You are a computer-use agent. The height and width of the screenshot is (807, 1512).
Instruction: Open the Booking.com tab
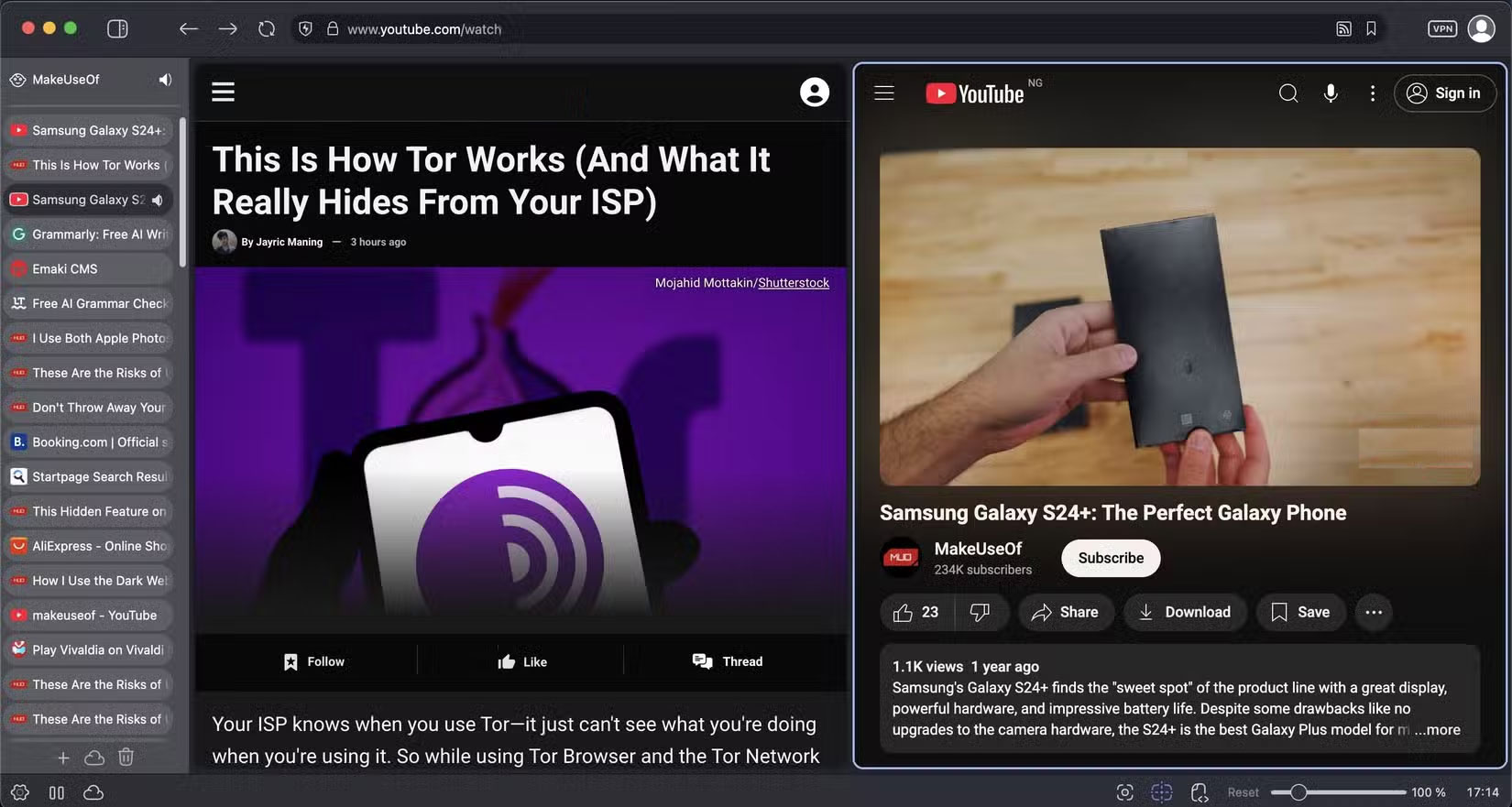coord(88,442)
